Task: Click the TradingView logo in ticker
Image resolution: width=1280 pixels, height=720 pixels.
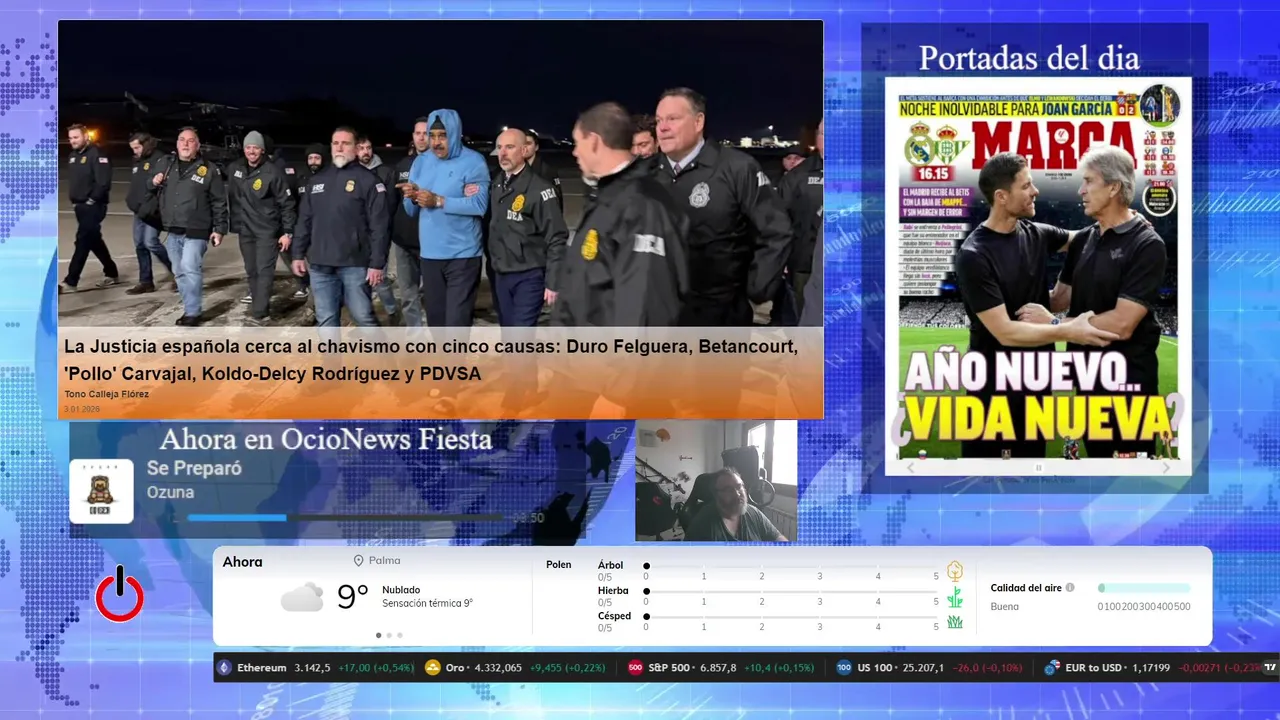Action: [x=1271, y=667]
